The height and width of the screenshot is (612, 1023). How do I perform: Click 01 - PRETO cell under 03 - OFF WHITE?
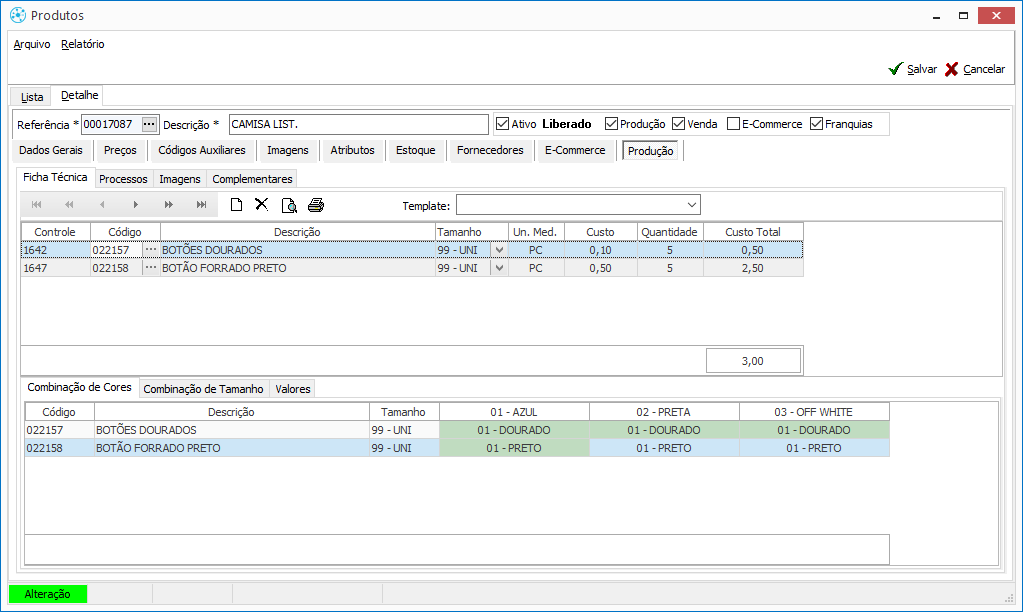coord(814,448)
